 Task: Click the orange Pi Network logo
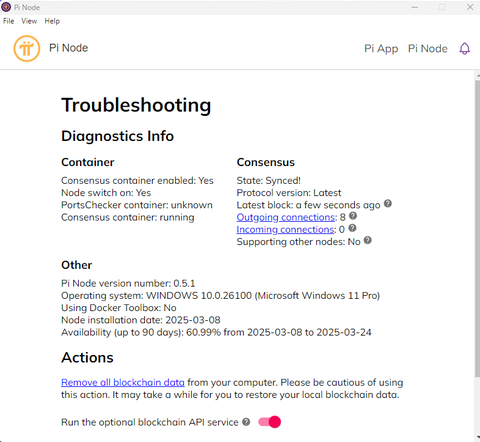pos(27,49)
